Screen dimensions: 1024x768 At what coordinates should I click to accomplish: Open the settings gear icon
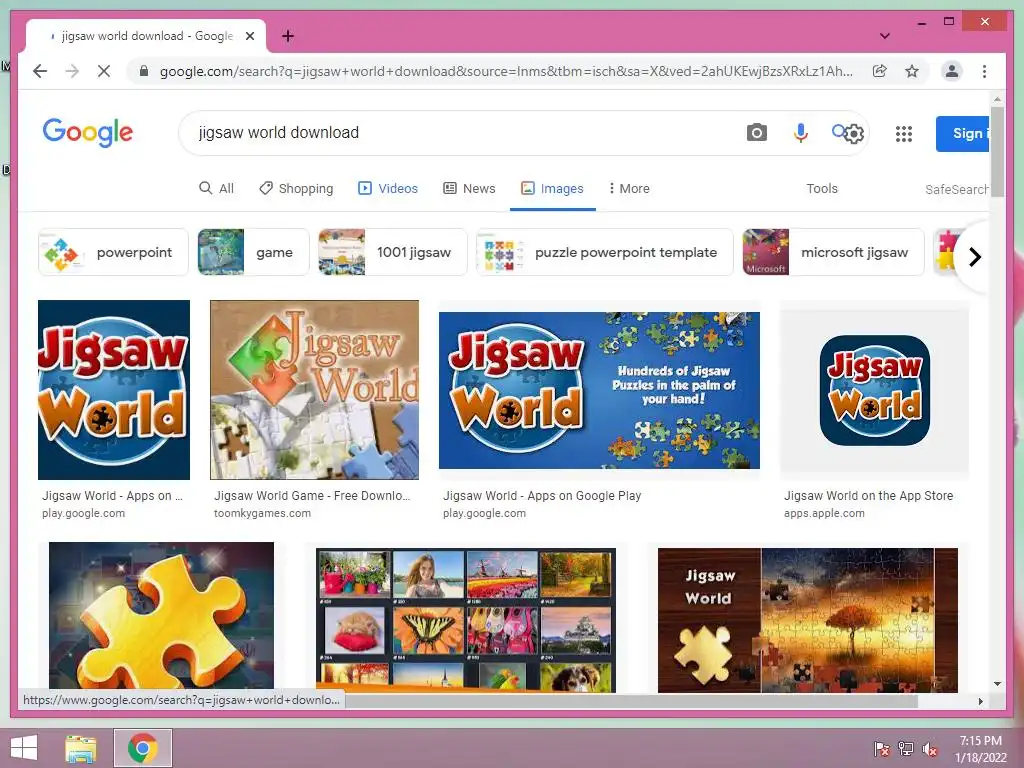(x=854, y=134)
